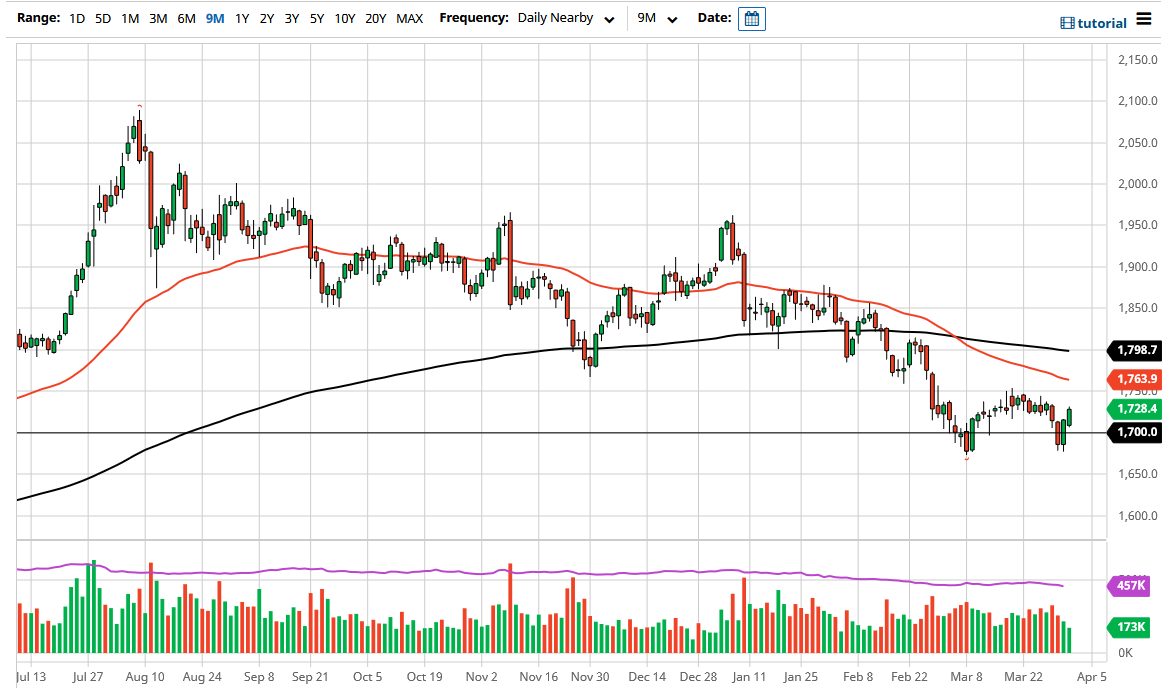
Task: Click the 1,650.0 price axis label
Action: [1138, 474]
